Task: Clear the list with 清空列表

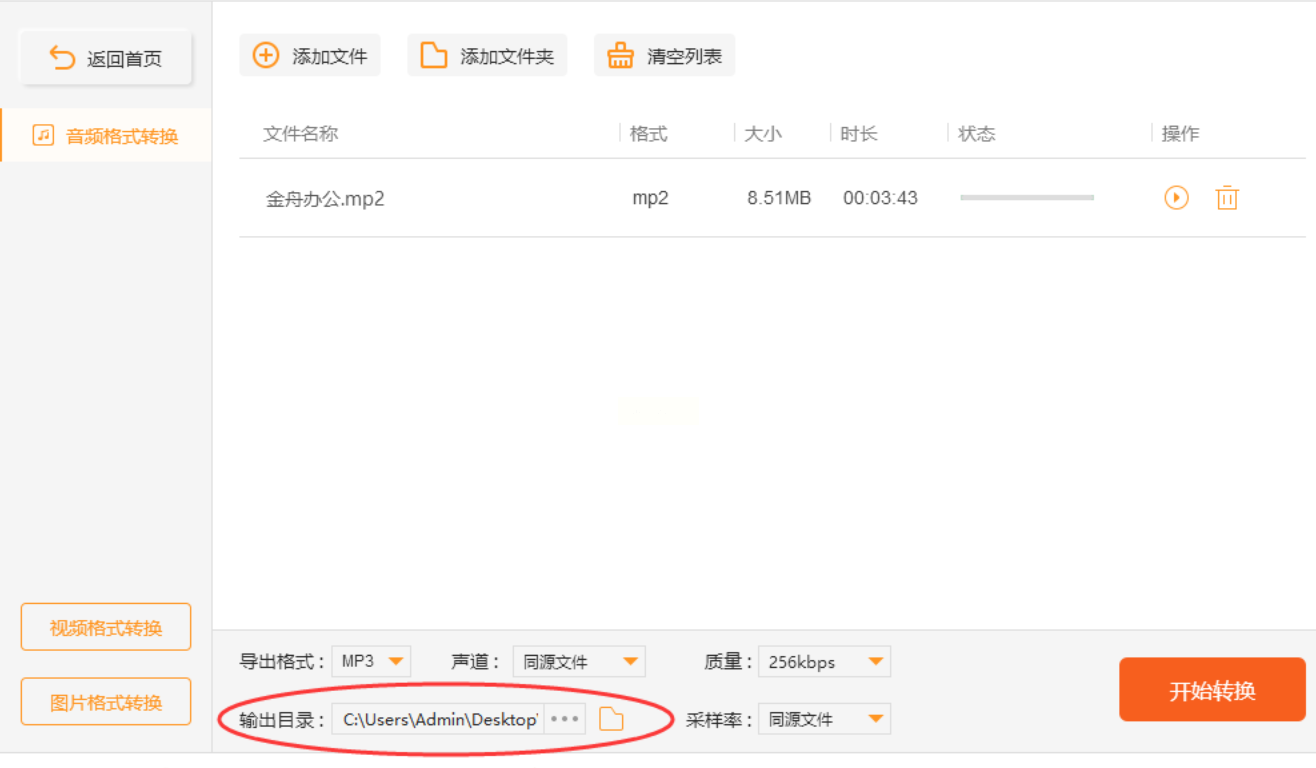Action: click(x=665, y=55)
